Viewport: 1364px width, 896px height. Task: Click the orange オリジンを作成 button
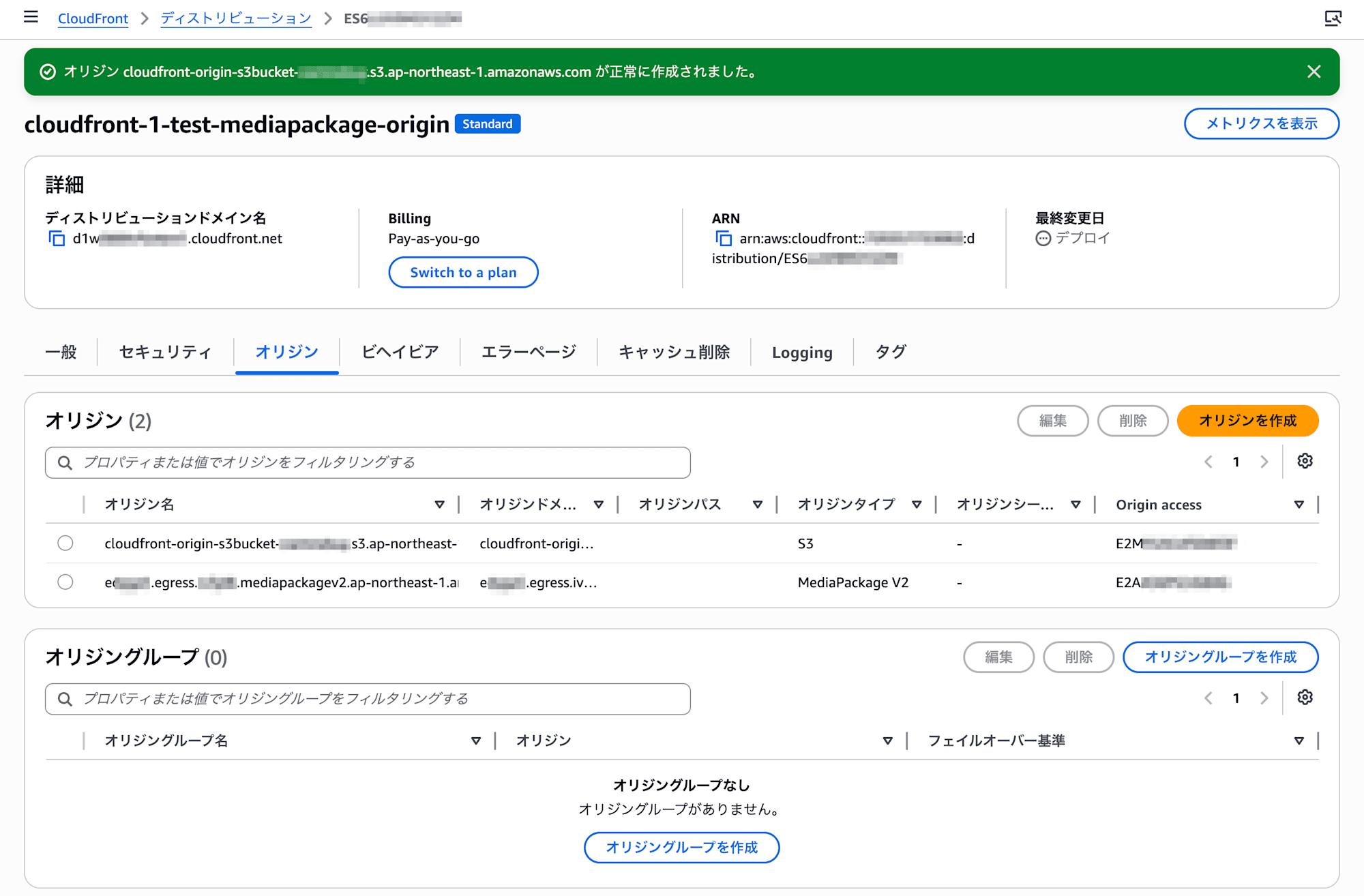point(1247,421)
